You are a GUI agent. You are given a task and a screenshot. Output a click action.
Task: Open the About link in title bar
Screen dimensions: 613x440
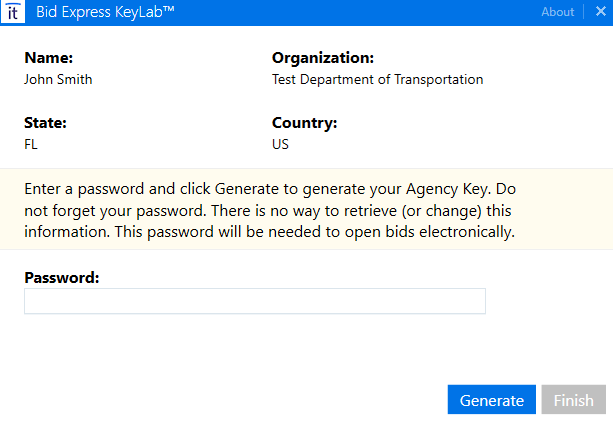(x=557, y=12)
